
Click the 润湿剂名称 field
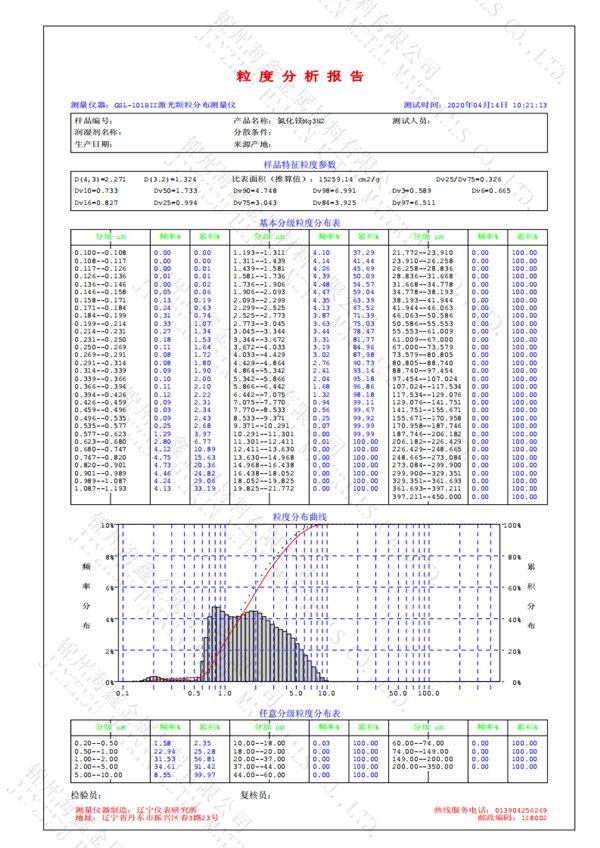98,132
